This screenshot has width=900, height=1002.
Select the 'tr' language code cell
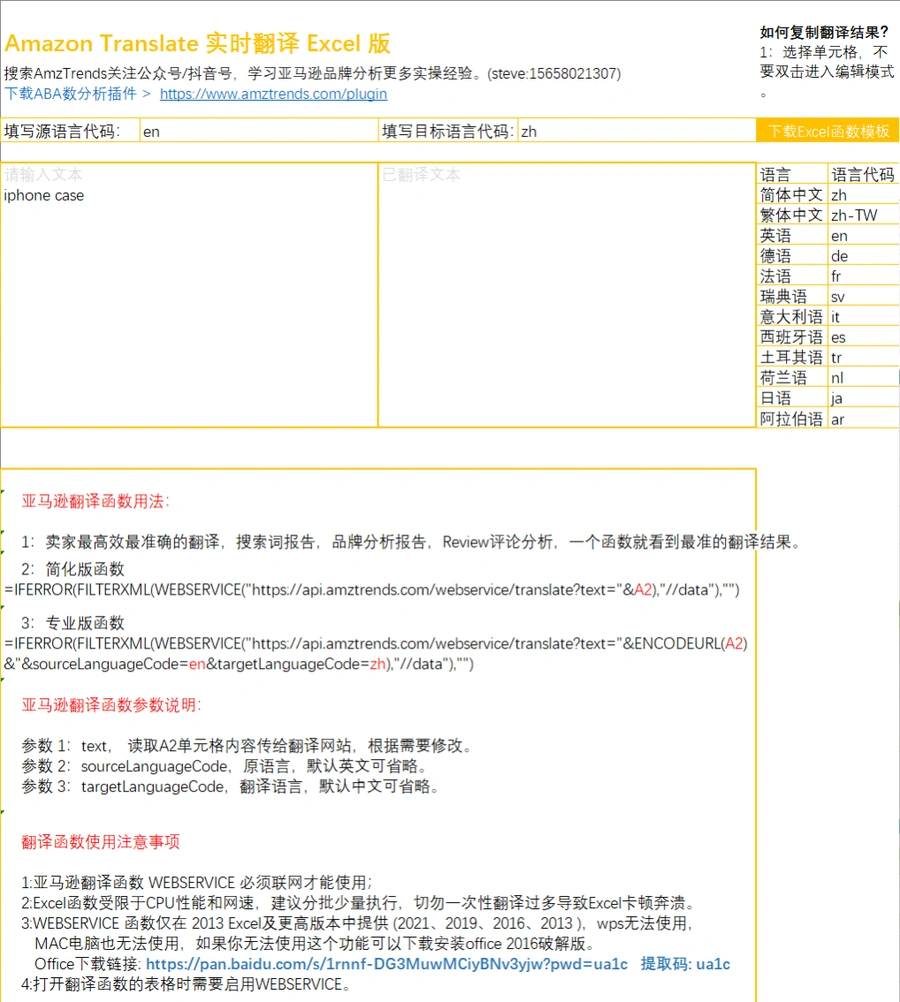coord(864,357)
